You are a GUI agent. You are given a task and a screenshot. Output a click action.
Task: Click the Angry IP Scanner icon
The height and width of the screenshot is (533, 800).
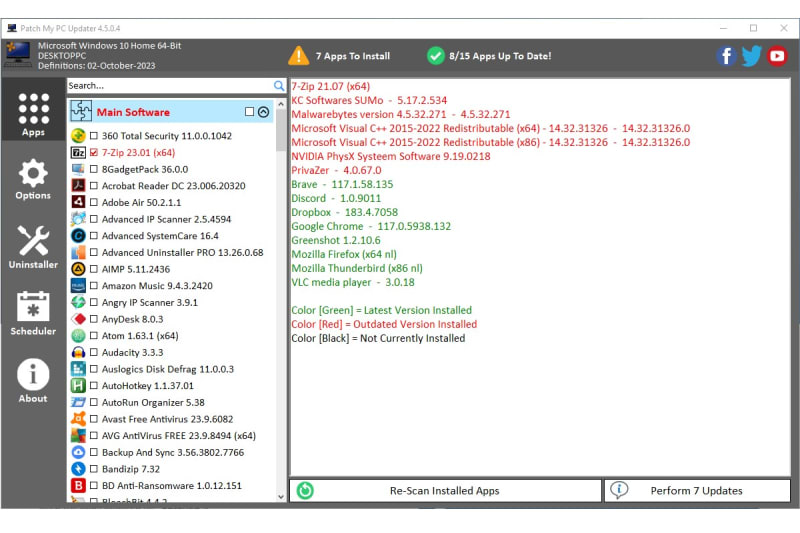78,302
